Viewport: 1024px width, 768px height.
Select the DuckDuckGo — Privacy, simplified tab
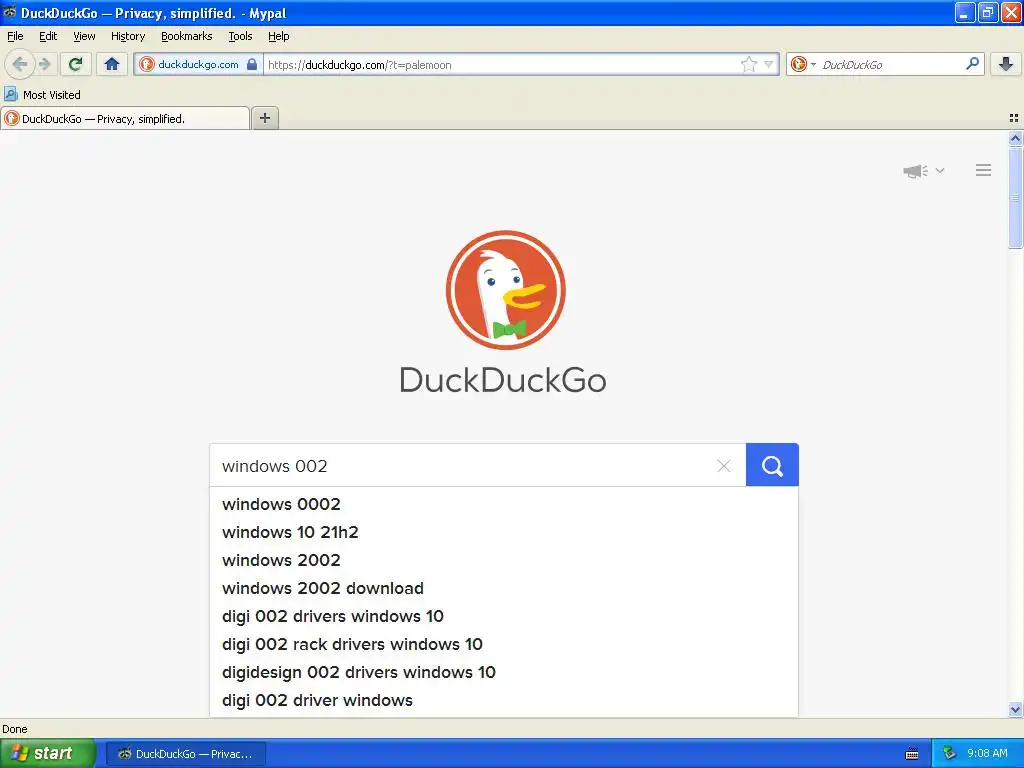coord(125,118)
